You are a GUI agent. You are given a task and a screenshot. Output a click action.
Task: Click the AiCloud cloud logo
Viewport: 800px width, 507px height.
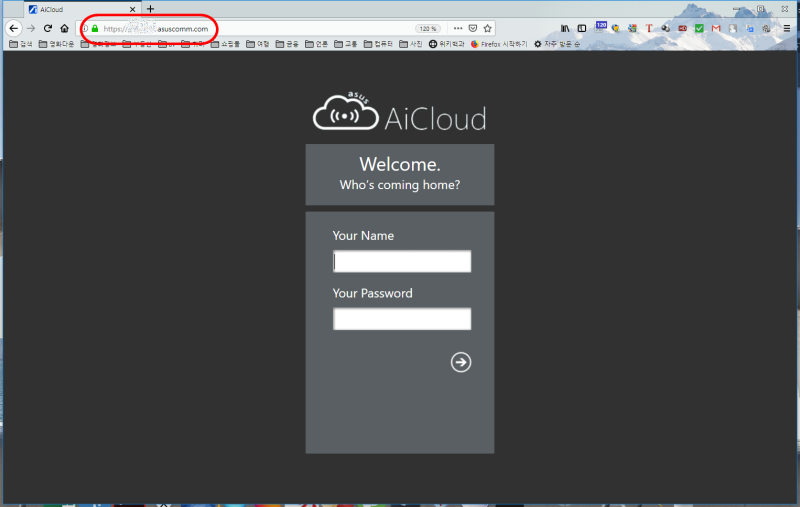[x=346, y=111]
